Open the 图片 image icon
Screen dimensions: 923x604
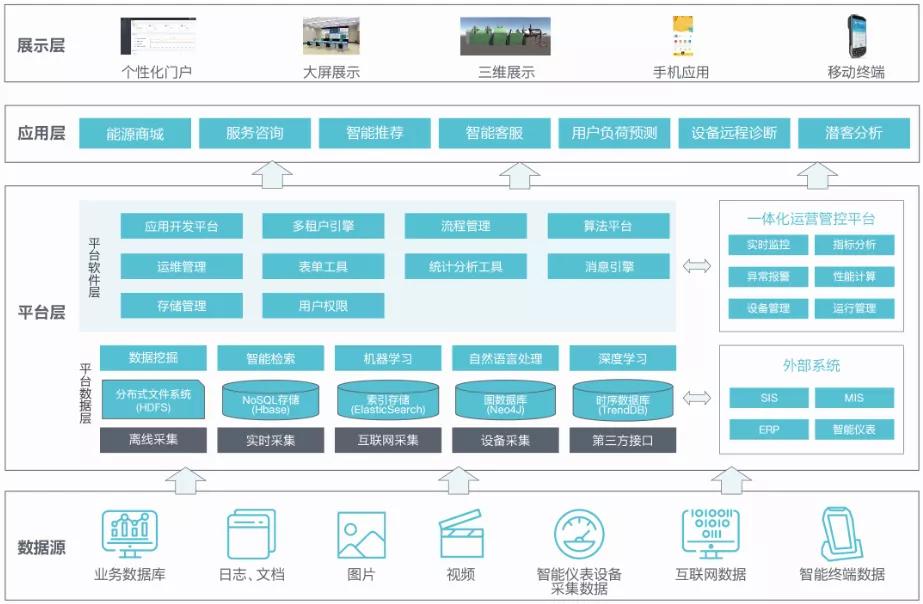pos(360,536)
